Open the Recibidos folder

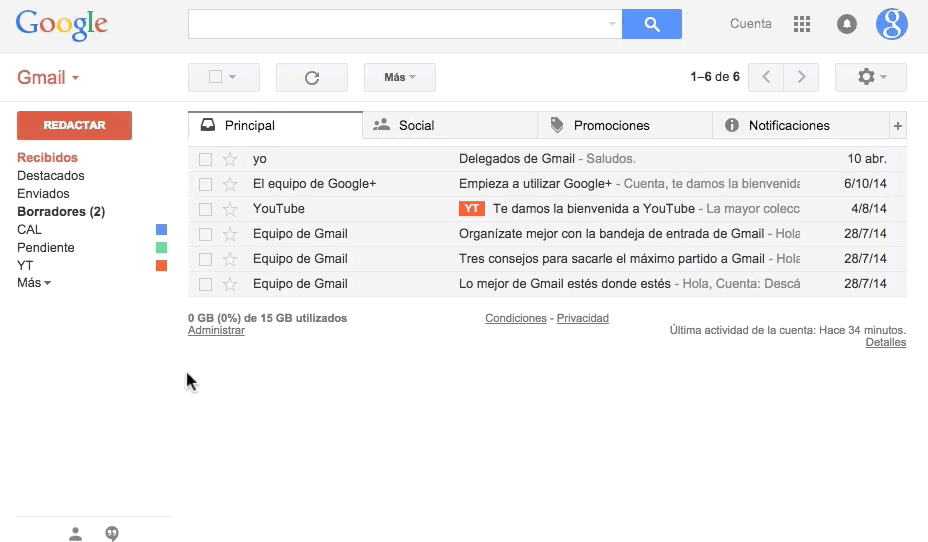47,157
